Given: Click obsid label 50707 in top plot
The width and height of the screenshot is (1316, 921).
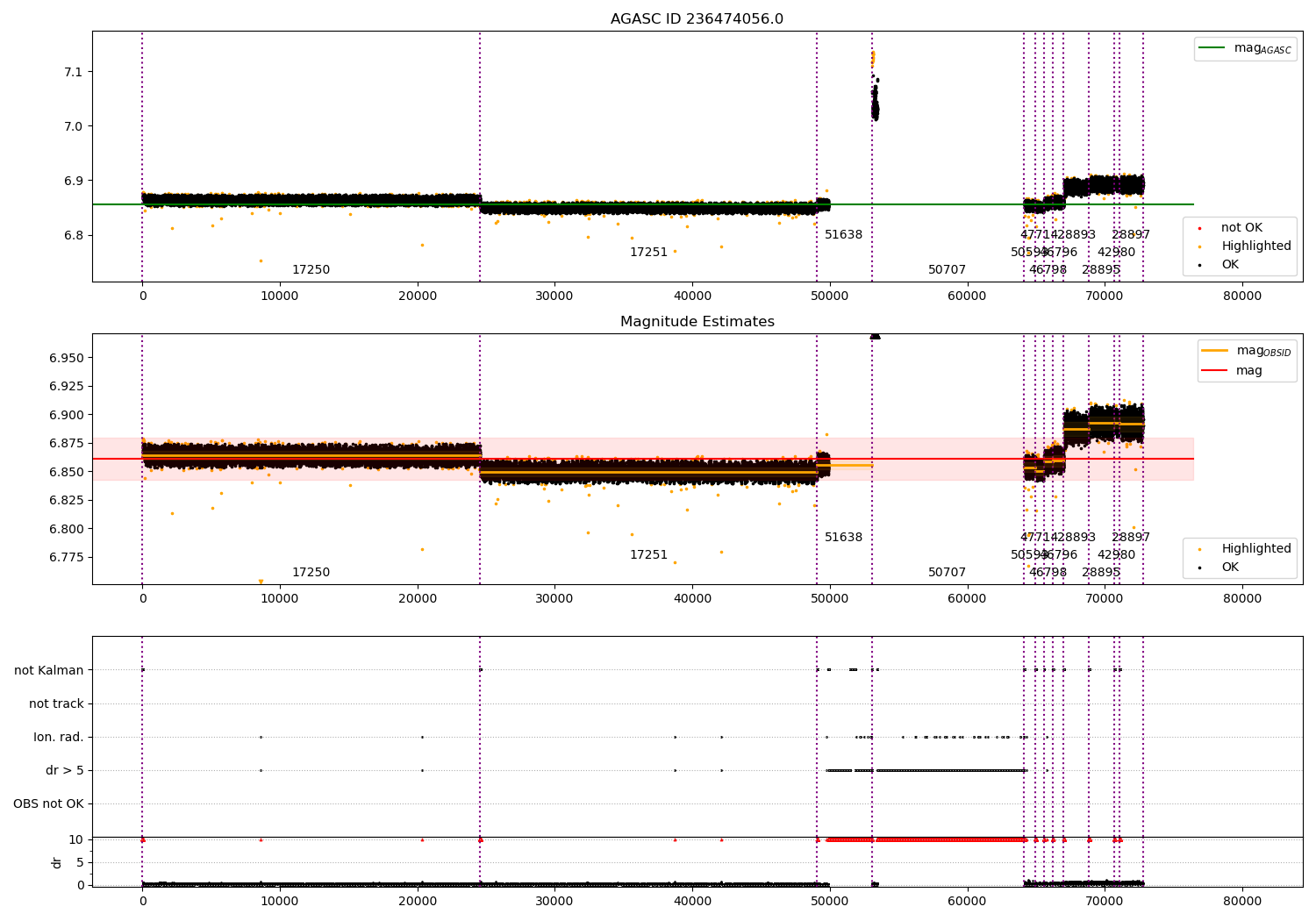Looking at the screenshot, I should click(947, 270).
